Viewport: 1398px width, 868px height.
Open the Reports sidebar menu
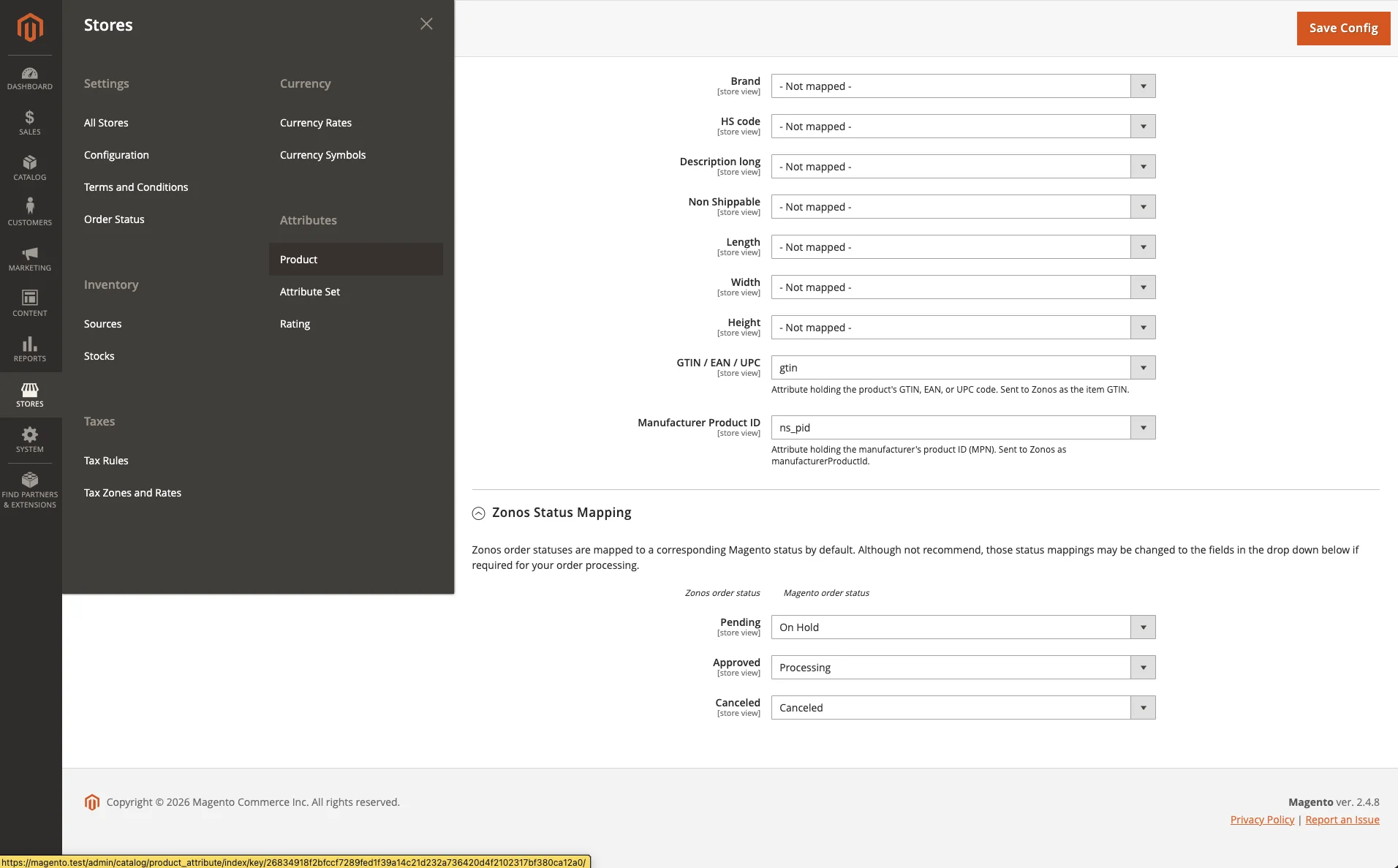pyautogui.click(x=30, y=350)
